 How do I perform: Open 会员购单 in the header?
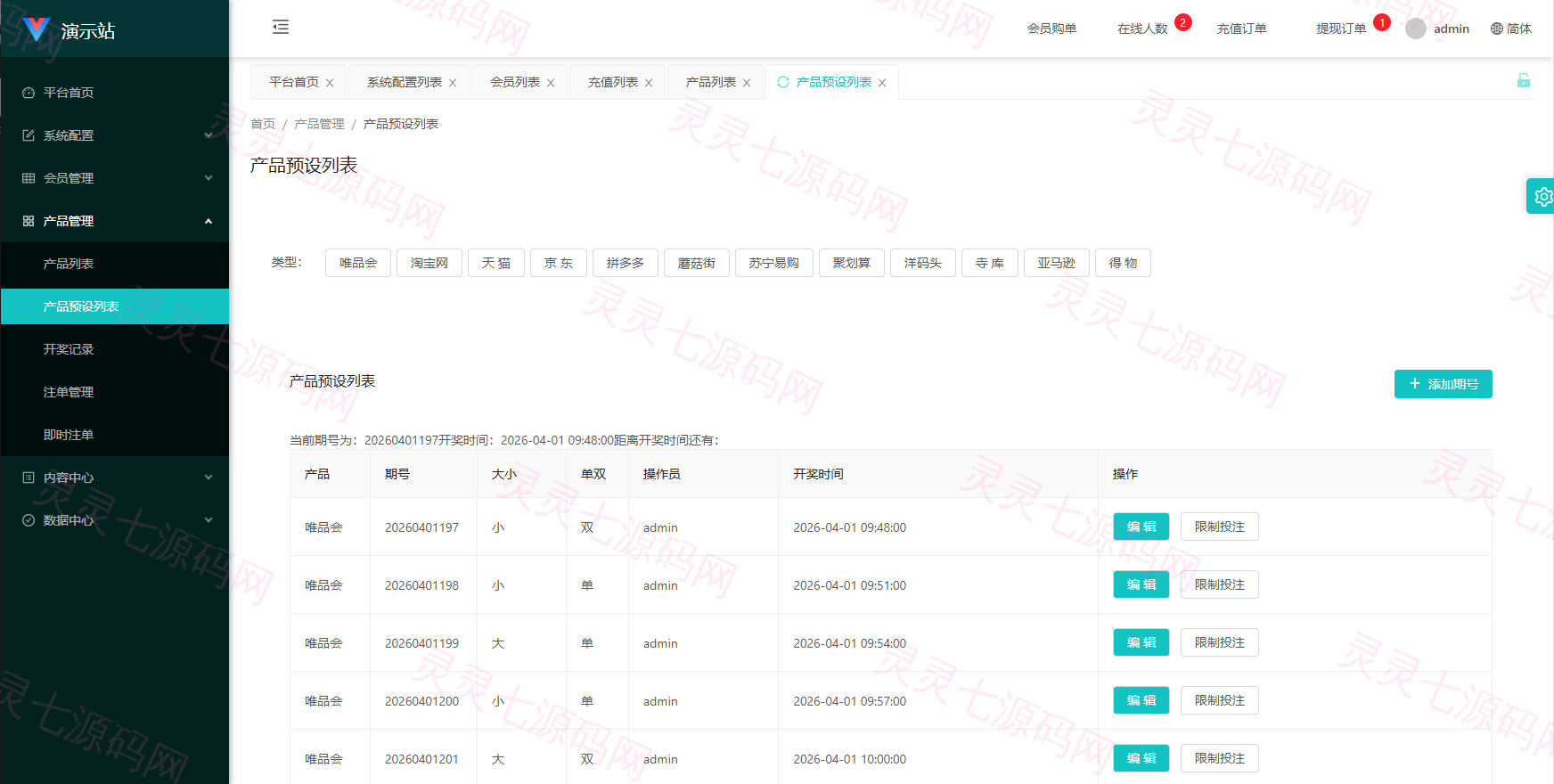tap(1051, 29)
